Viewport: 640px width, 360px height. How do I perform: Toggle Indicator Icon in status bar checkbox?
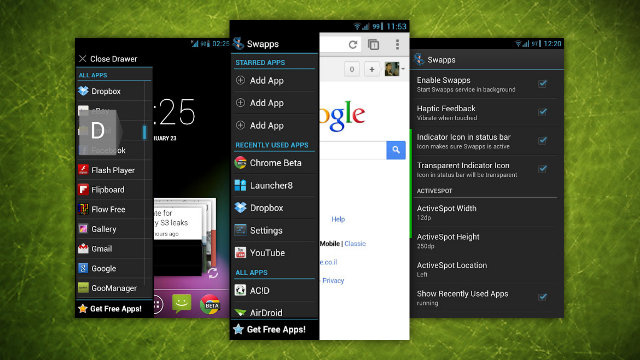click(542, 140)
